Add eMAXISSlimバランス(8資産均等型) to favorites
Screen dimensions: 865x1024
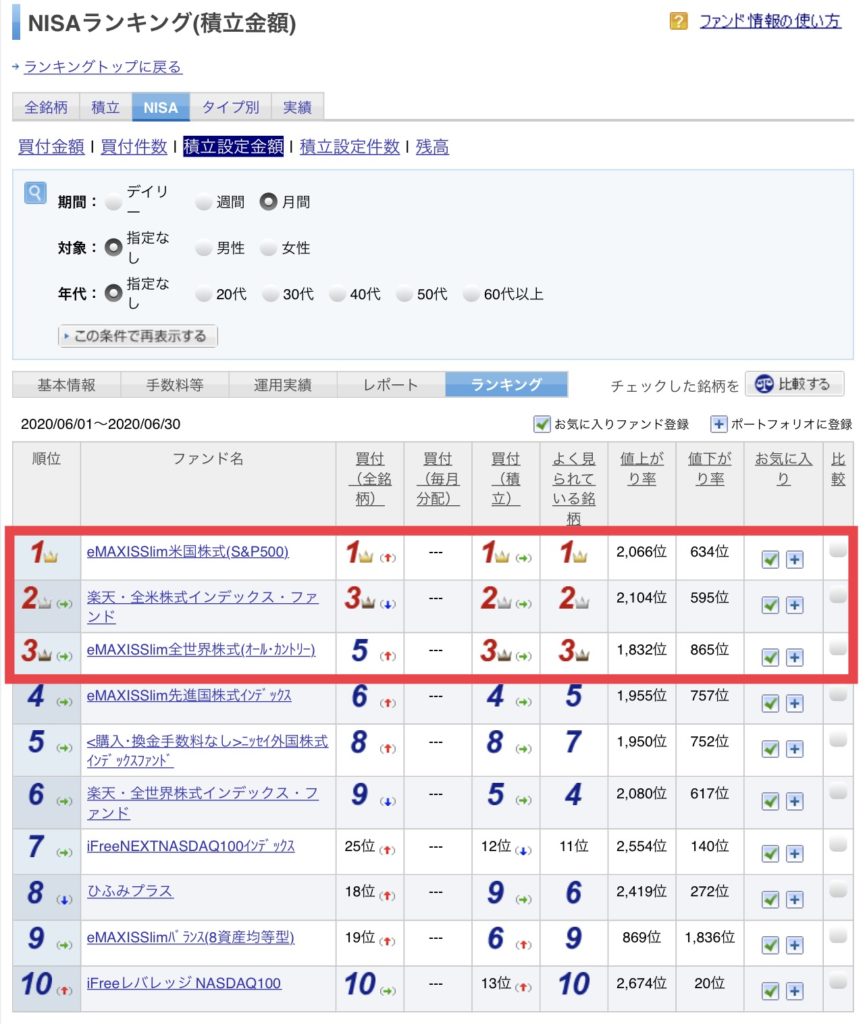pos(770,945)
